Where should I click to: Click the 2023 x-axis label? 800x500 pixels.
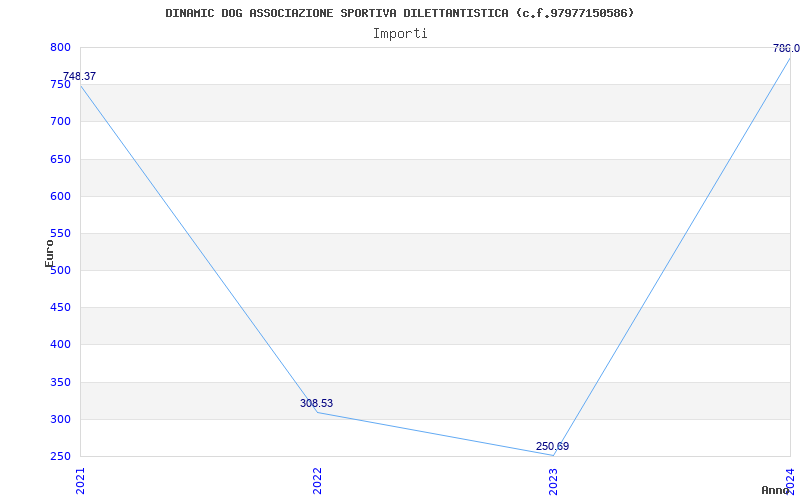[554, 481]
